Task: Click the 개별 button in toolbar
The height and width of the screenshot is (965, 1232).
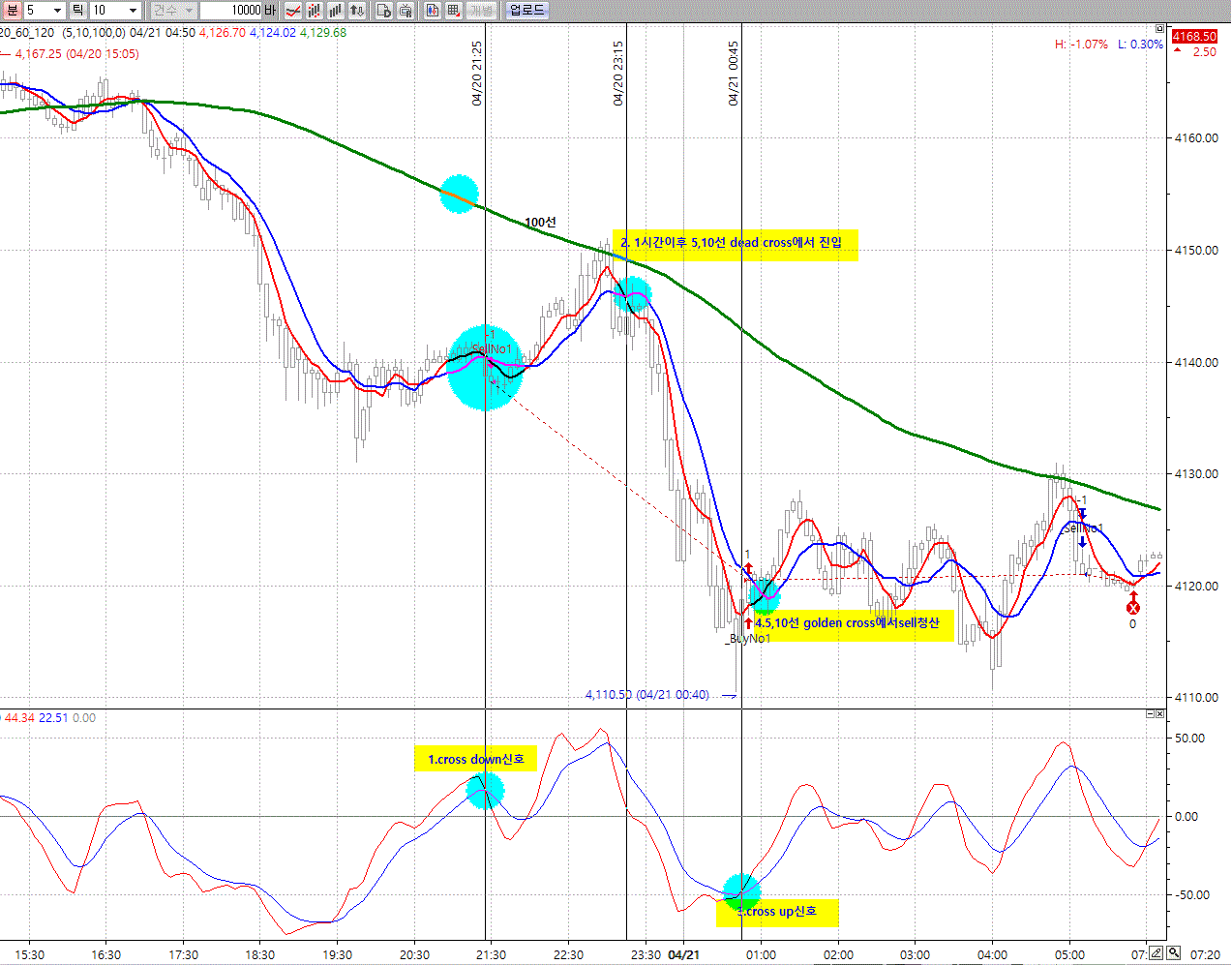Action: [x=481, y=11]
